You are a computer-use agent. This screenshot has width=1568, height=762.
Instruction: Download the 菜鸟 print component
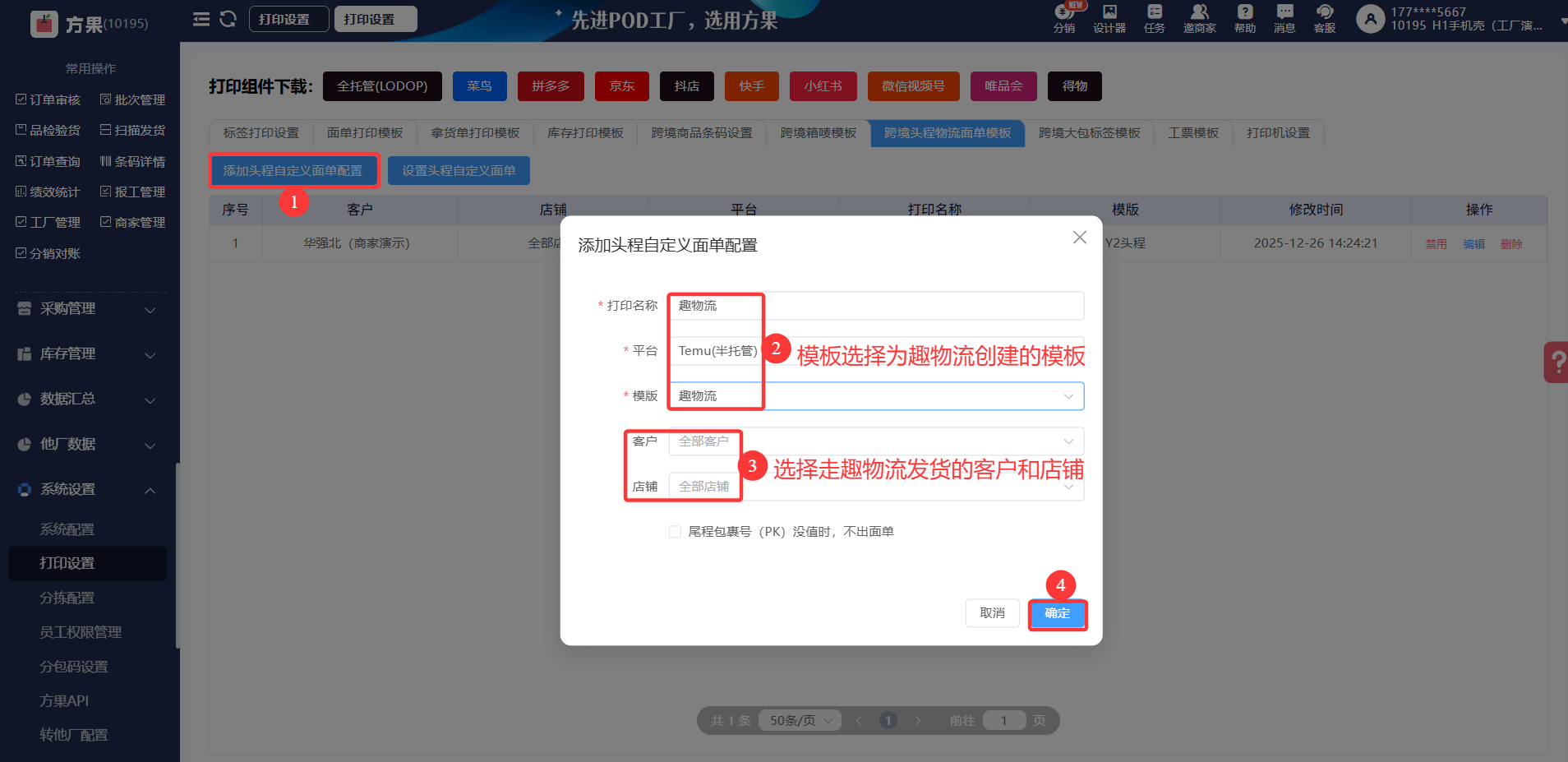click(x=480, y=86)
